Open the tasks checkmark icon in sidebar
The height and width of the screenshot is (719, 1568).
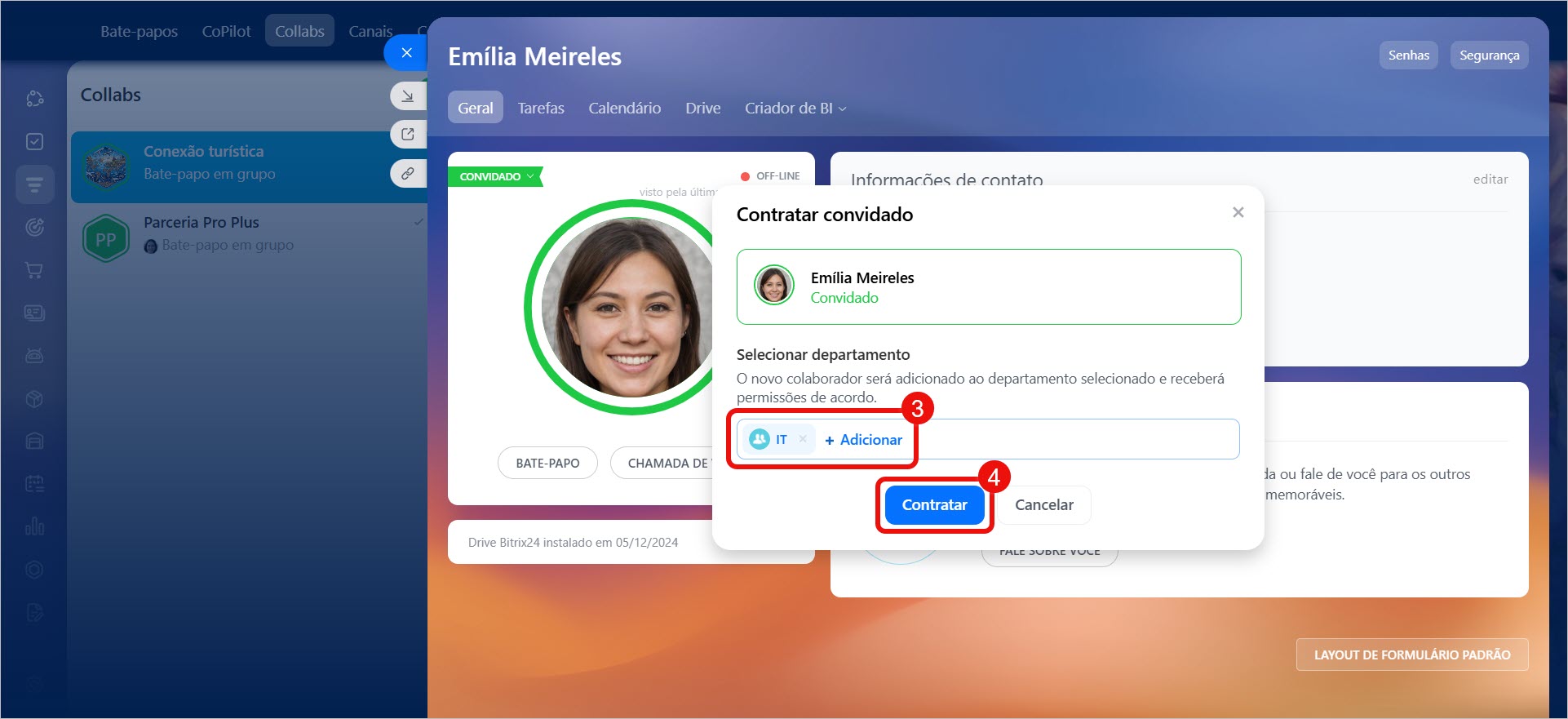coord(34,141)
